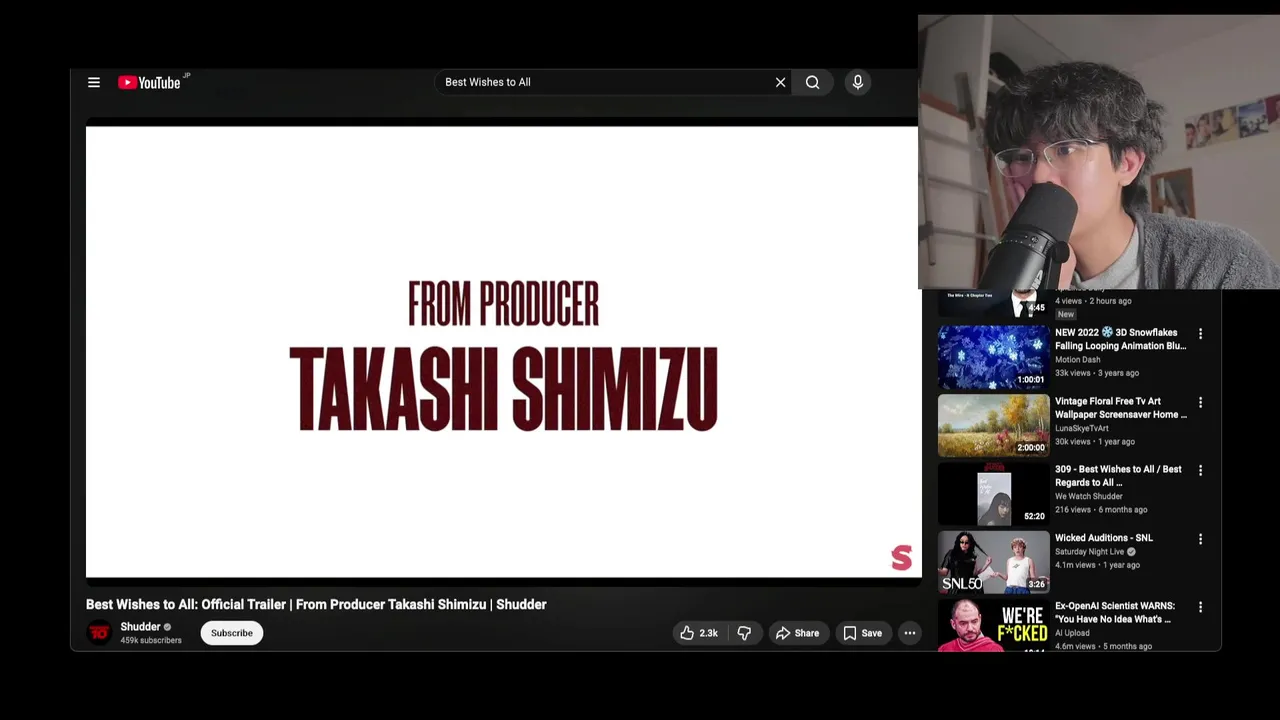Like the video with thumbs-up 2.3k
This screenshot has height=720, width=1280.
pos(699,633)
